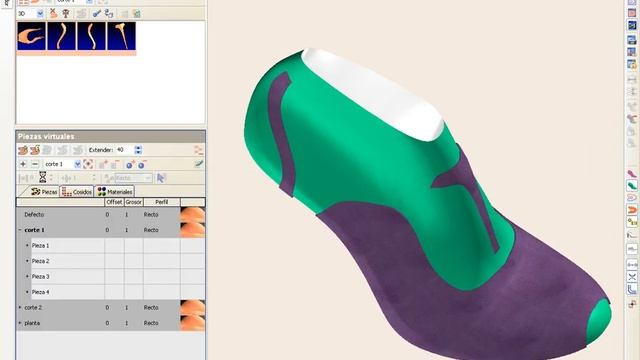Screen dimensions: 640x360
Task: Click the orange U-shaped icon in right toolbar
Action: 631,210
